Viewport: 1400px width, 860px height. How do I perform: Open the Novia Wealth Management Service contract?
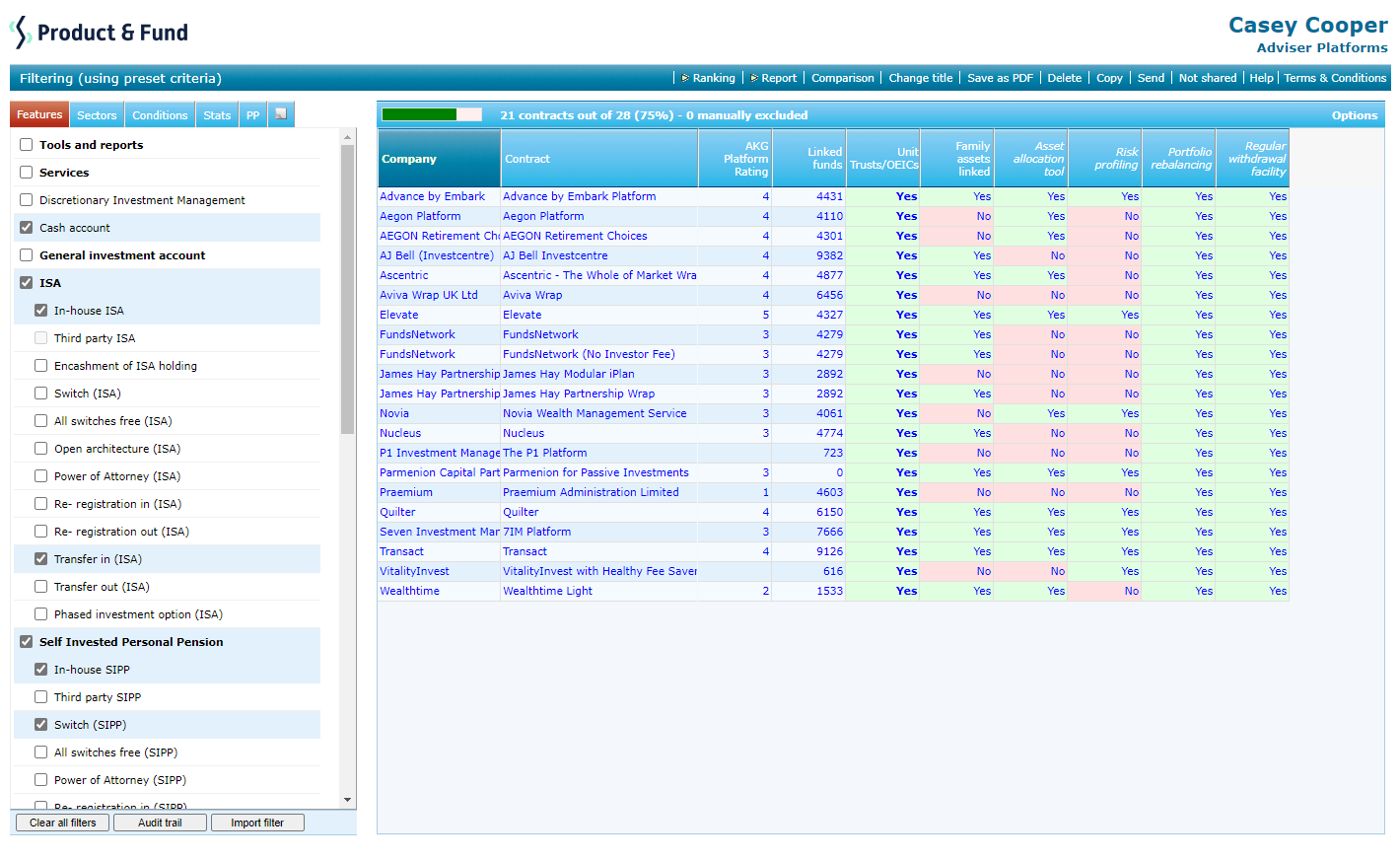coord(595,413)
